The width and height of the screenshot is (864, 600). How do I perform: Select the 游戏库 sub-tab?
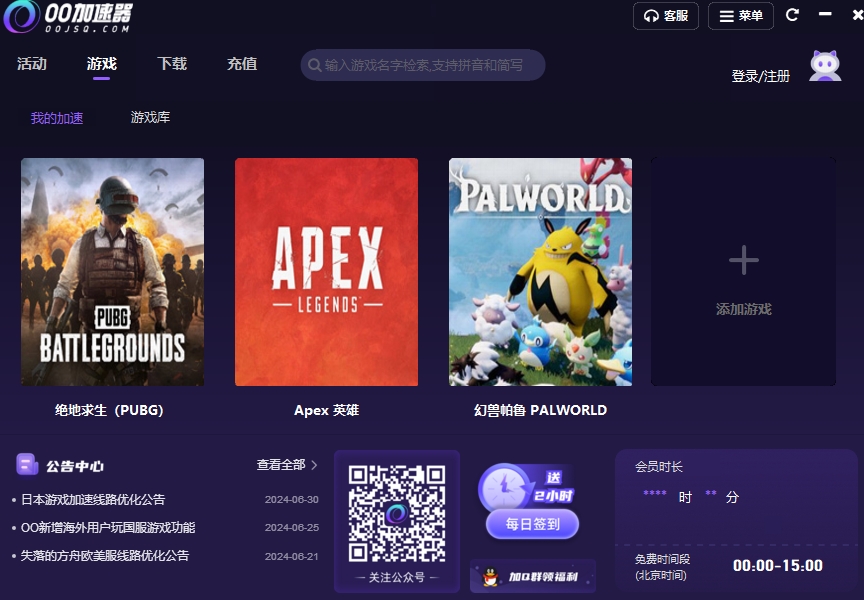point(150,117)
